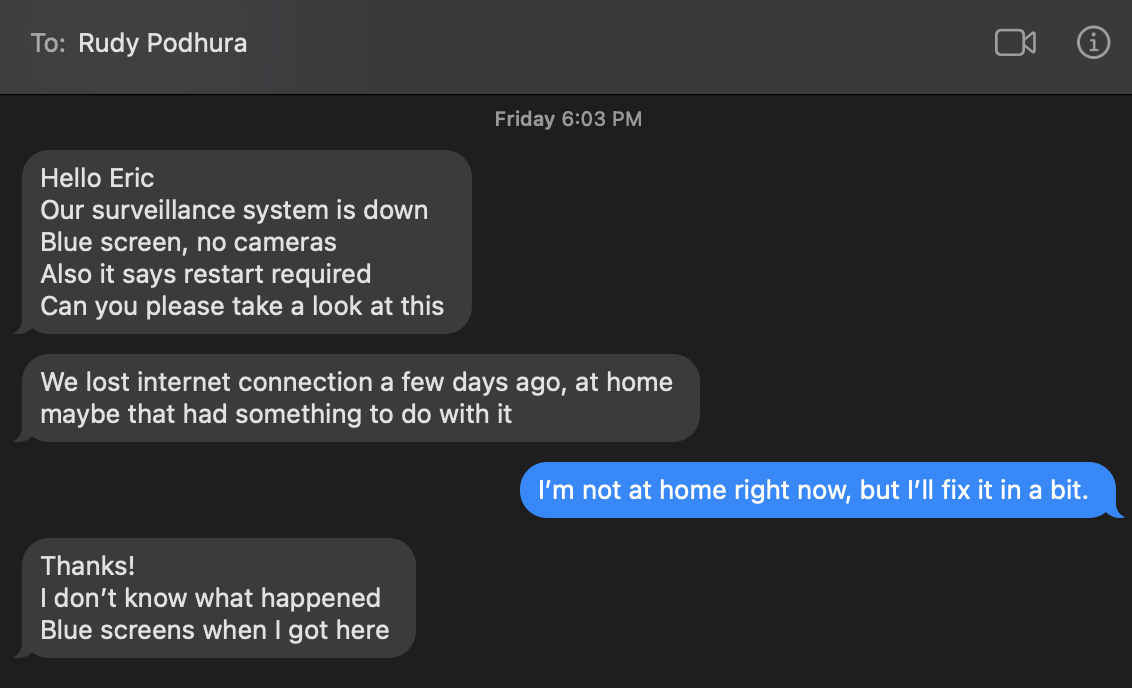Click "Blue screens when I got here" line

(215, 630)
